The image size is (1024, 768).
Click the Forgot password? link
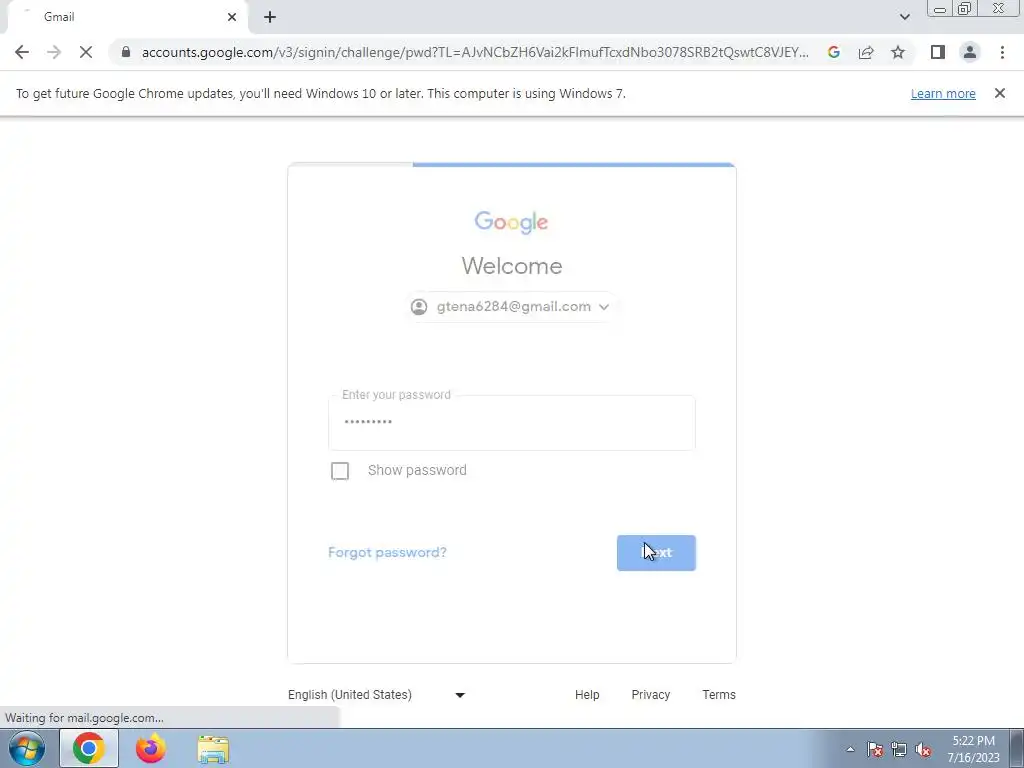coord(387,552)
